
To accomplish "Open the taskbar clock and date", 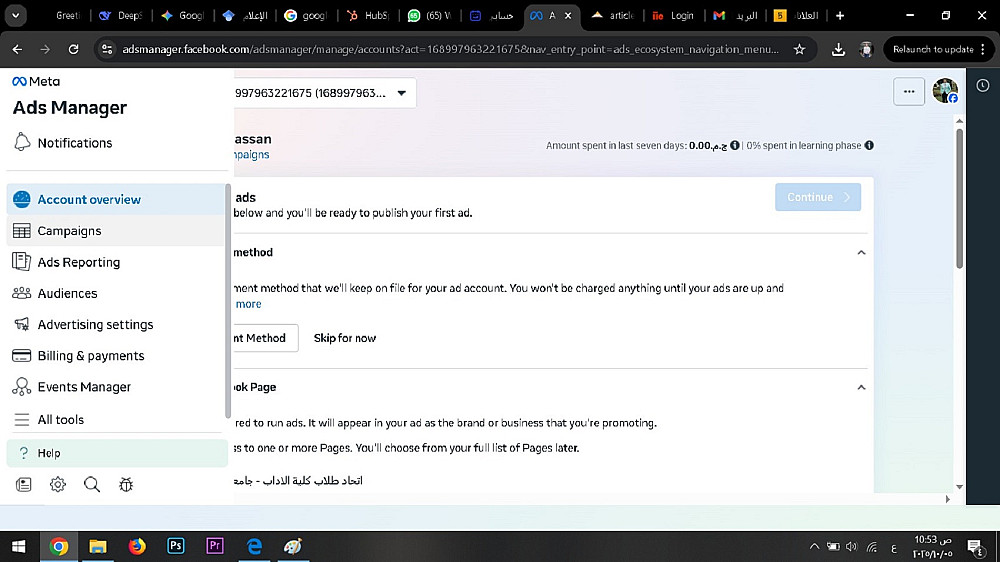I will click(933, 547).
